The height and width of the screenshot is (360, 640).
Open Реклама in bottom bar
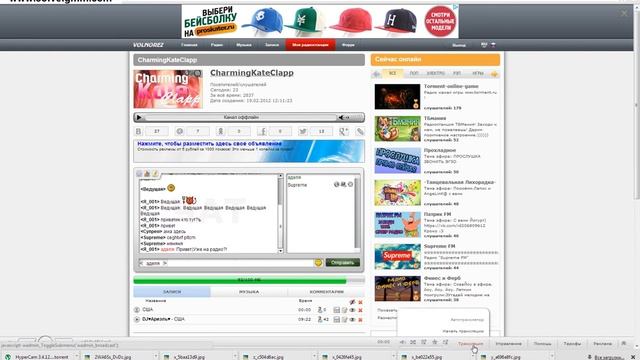point(602,344)
